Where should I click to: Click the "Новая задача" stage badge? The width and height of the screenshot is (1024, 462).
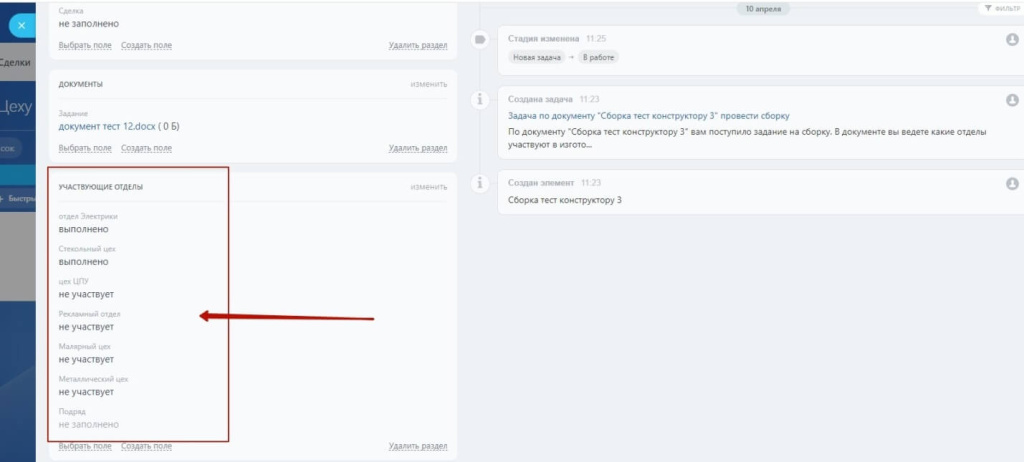[537, 57]
